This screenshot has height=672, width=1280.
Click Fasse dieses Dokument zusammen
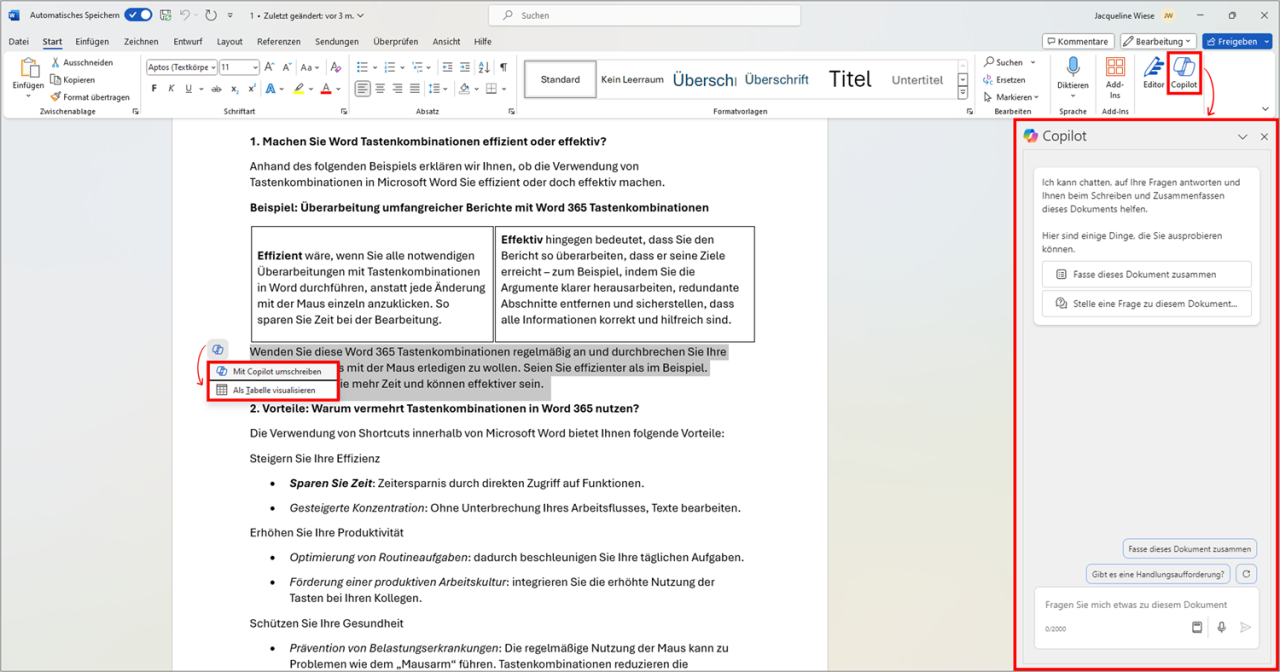coord(1146,274)
